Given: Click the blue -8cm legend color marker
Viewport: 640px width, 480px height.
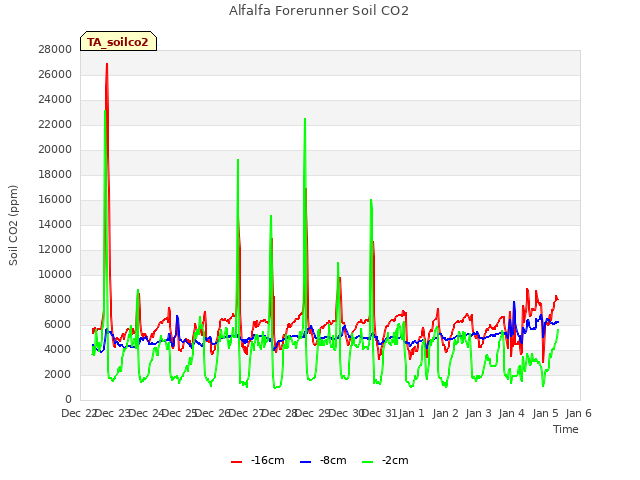Looking at the screenshot, I should click(x=305, y=462).
